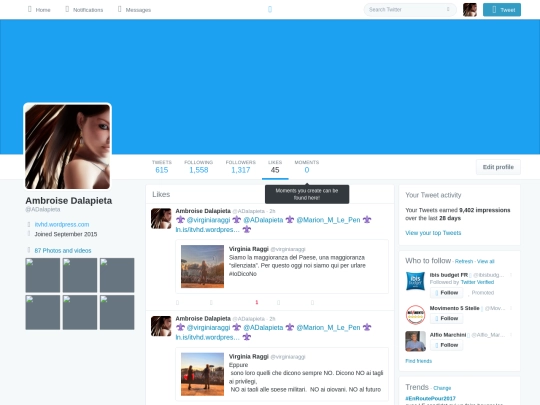The image size is (540, 405).
Task: Open the Movimento 5 Stelle logo avatar
Action: (x=415, y=314)
